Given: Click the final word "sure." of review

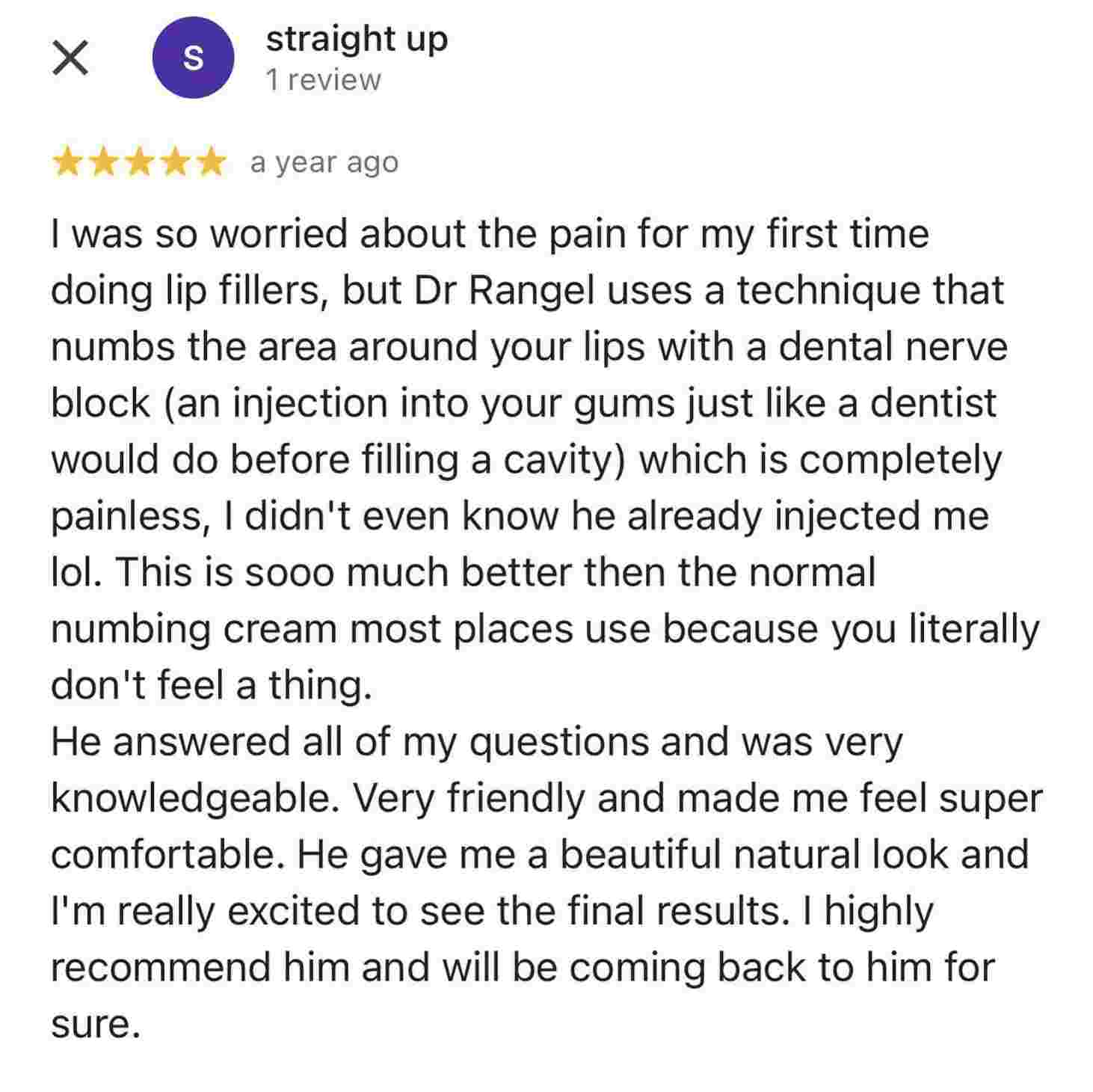Looking at the screenshot, I should pos(95,1024).
